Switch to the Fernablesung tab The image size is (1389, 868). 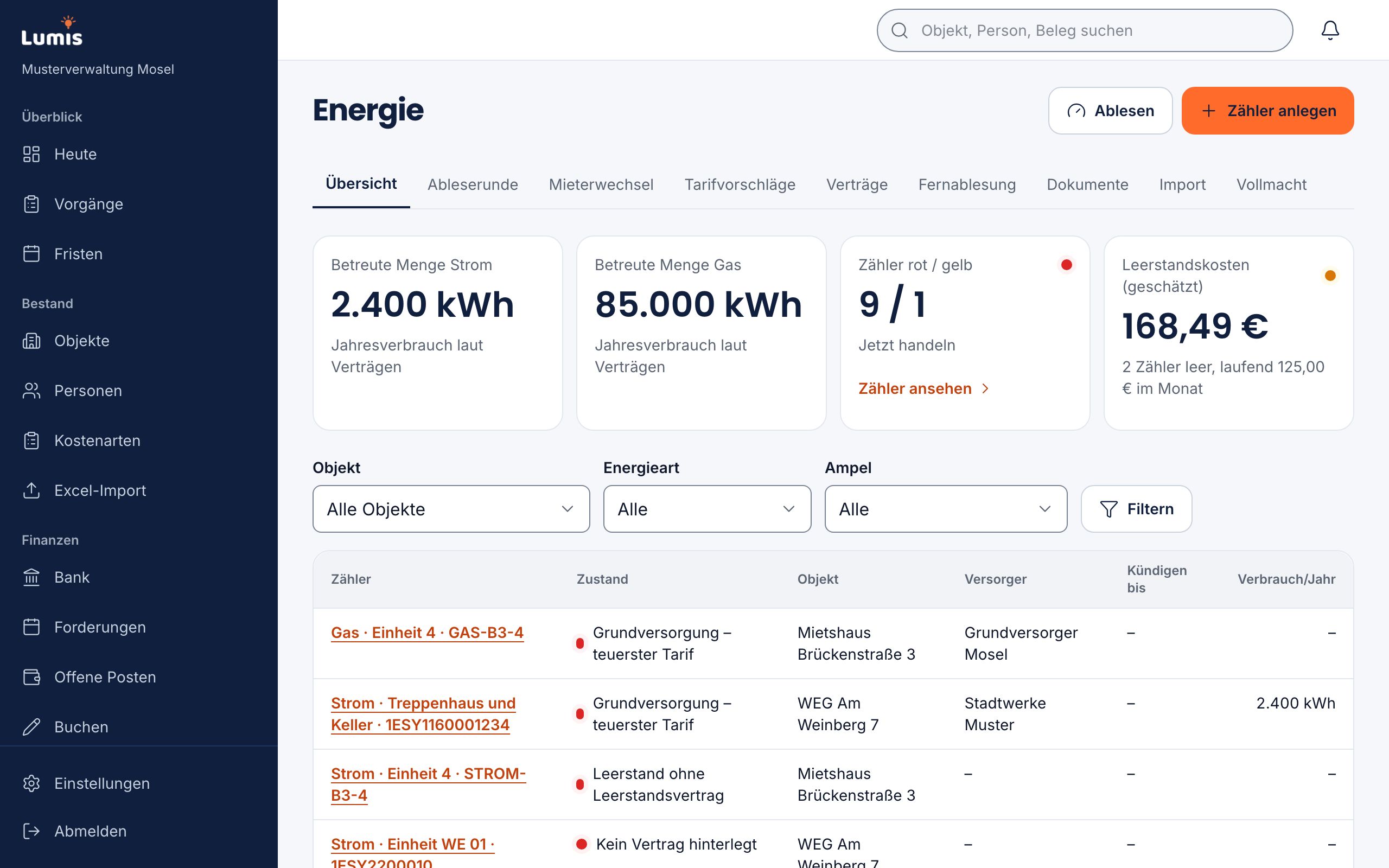click(966, 184)
